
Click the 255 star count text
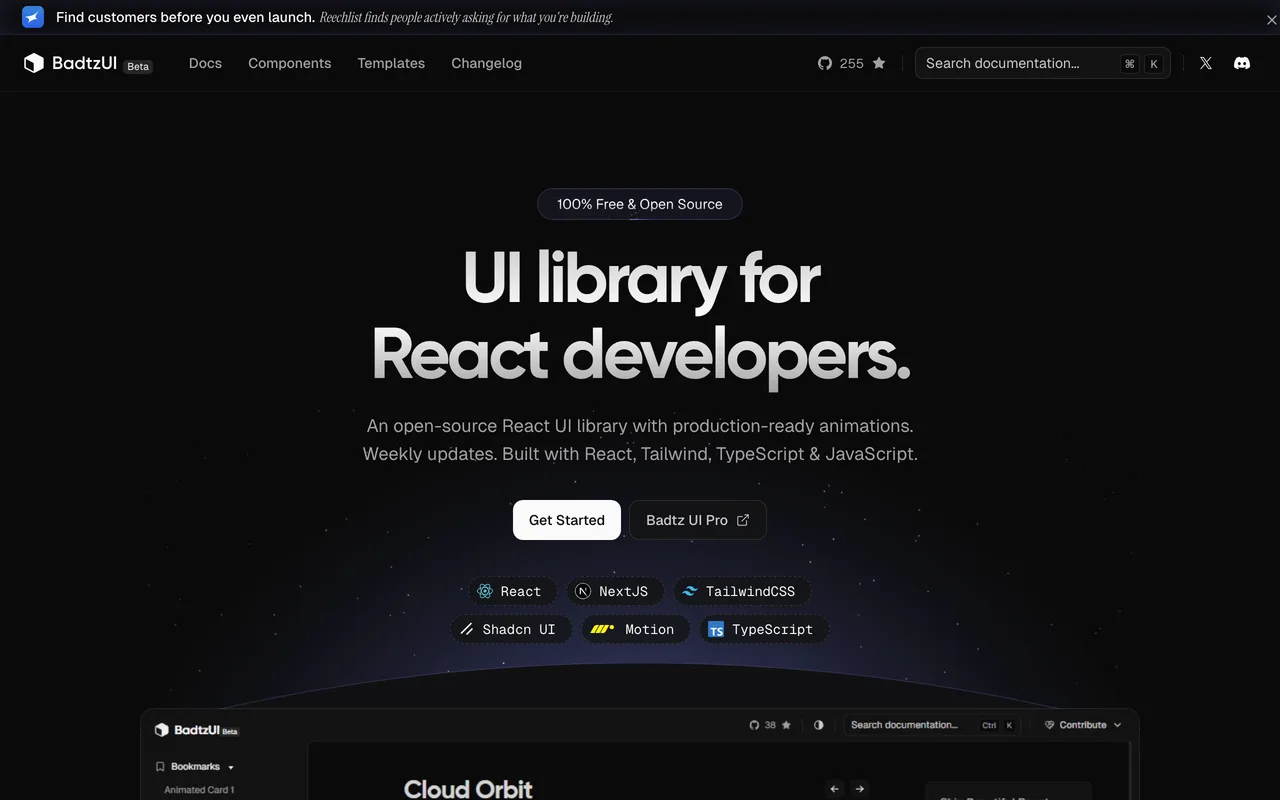click(852, 63)
